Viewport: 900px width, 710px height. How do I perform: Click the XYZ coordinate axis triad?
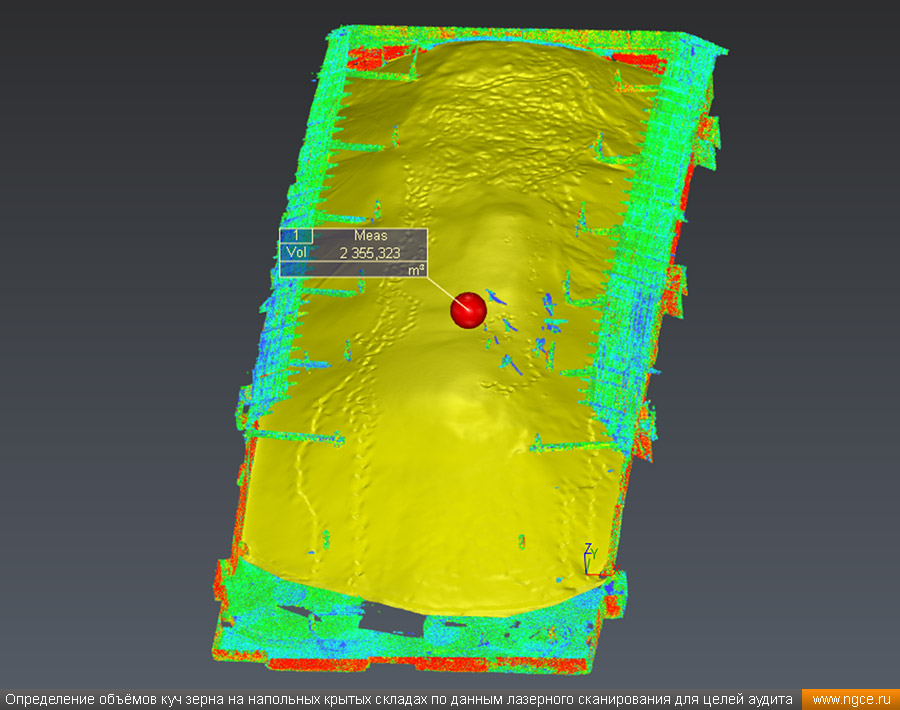(x=592, y=562)
